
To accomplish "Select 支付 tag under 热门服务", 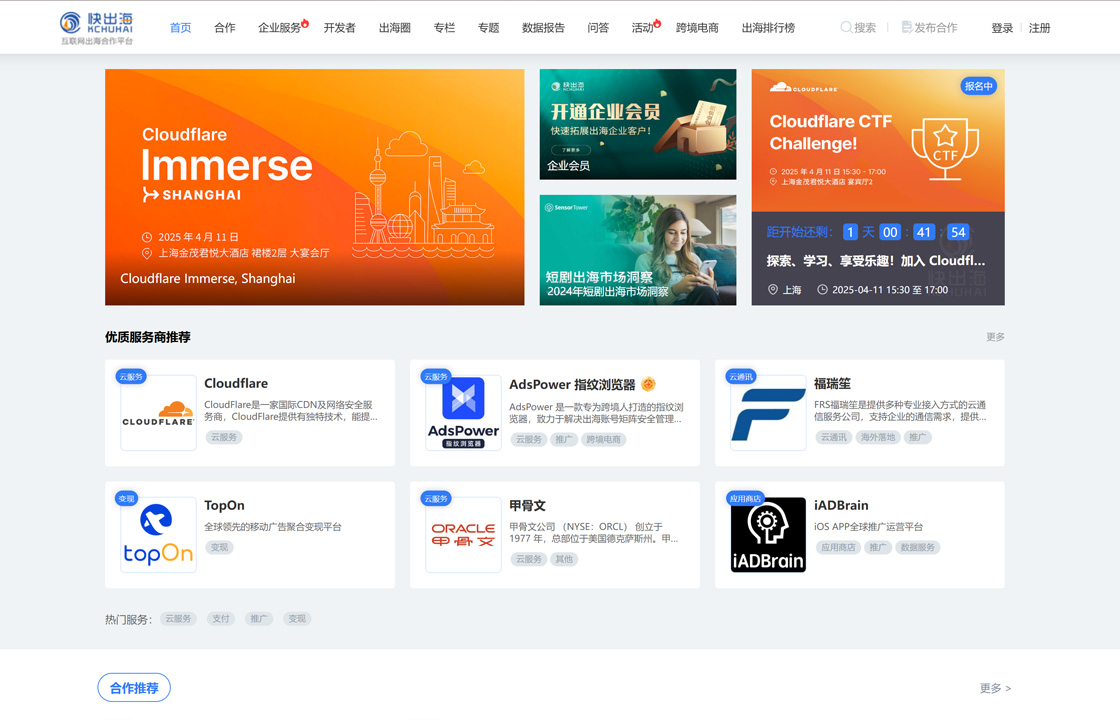I will click(x=221, y=619).
